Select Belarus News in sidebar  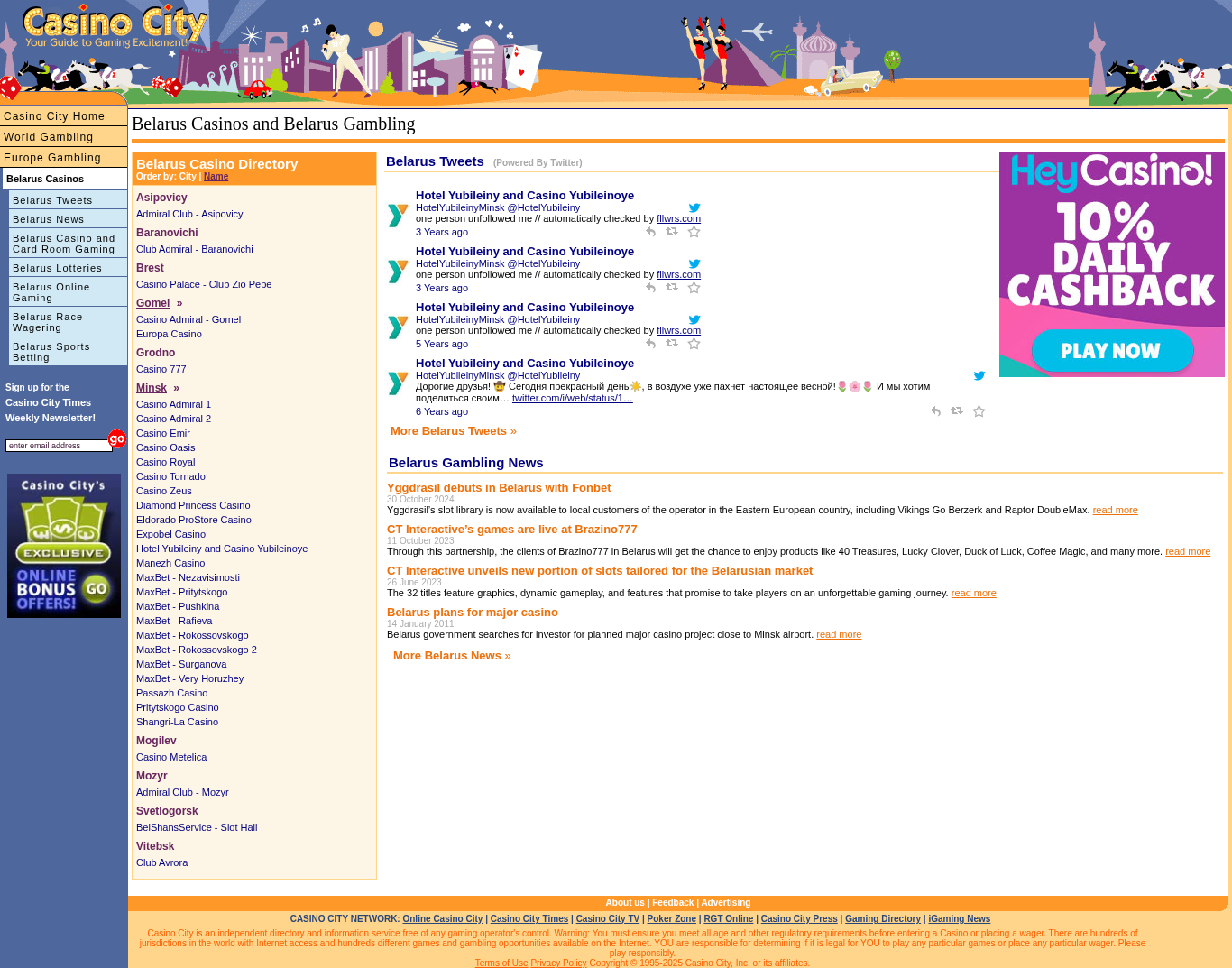(69, 219)
